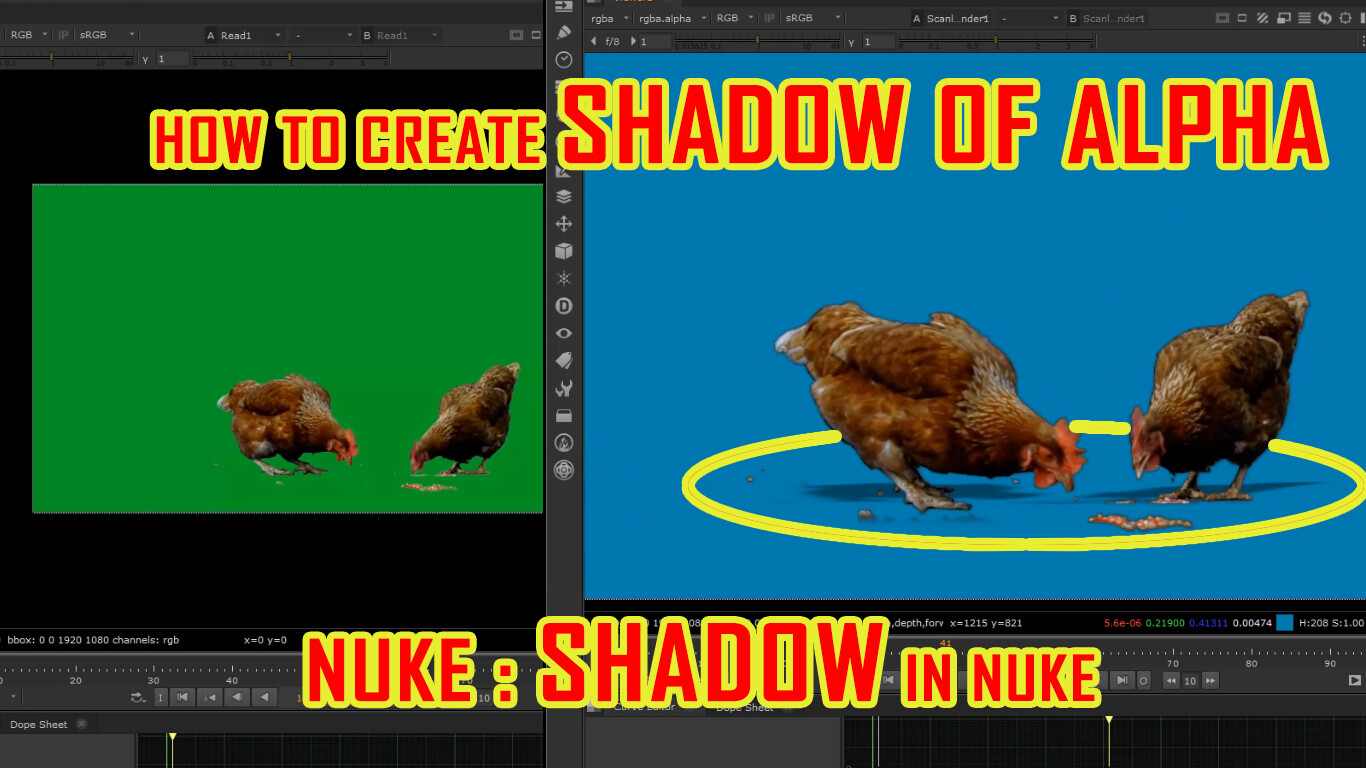1366x768 pixels.
Task: Click the blue sampled color swatch
Action: [x=1284, y=622]
